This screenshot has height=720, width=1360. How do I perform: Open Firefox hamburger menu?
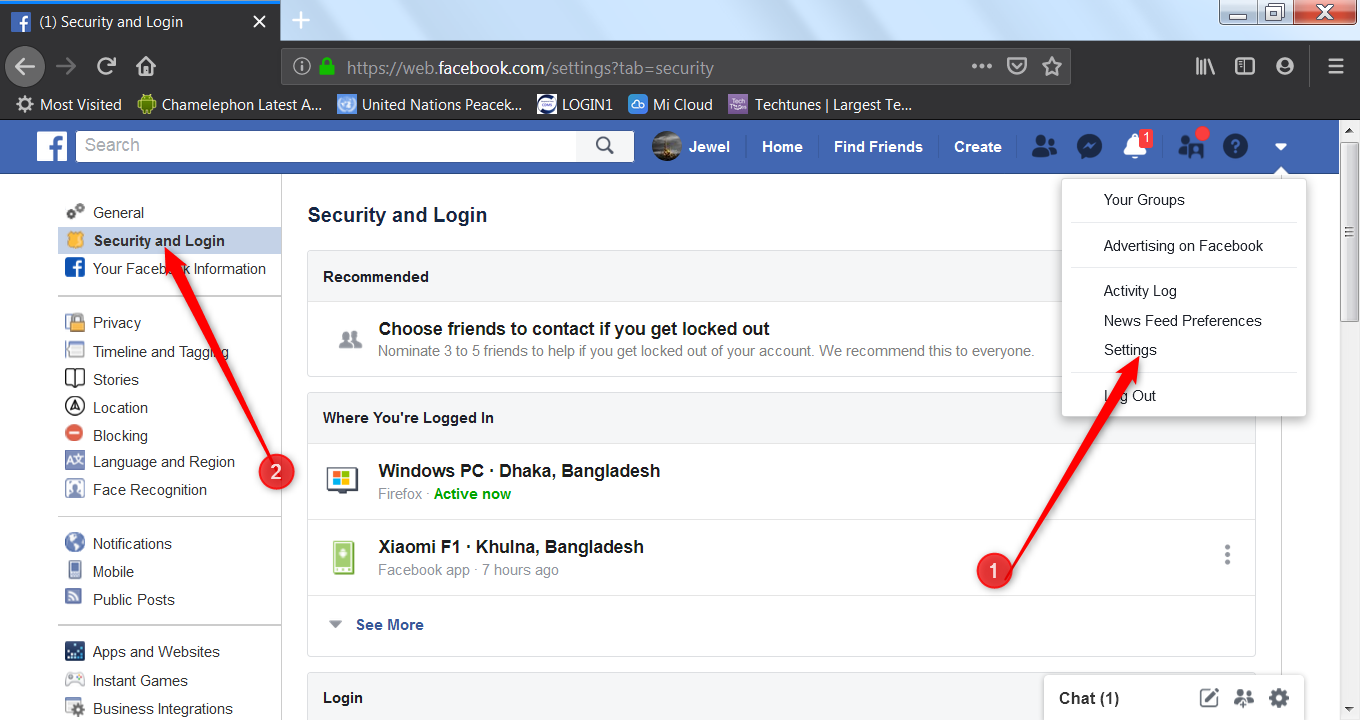1335,67
